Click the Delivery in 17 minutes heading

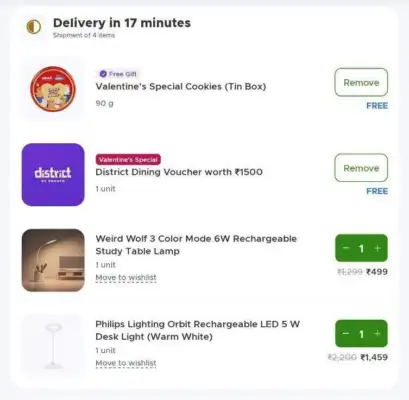point(122,23)
